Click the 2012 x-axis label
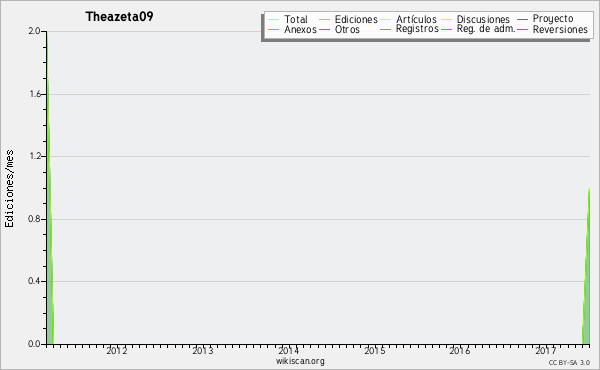600x370 pixels. (117, 350)
